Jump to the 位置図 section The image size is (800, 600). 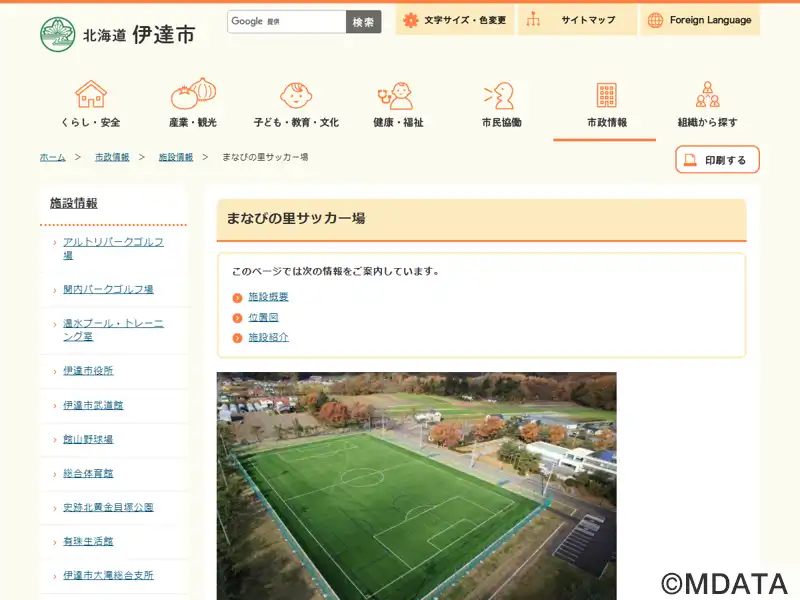[263, 317]
